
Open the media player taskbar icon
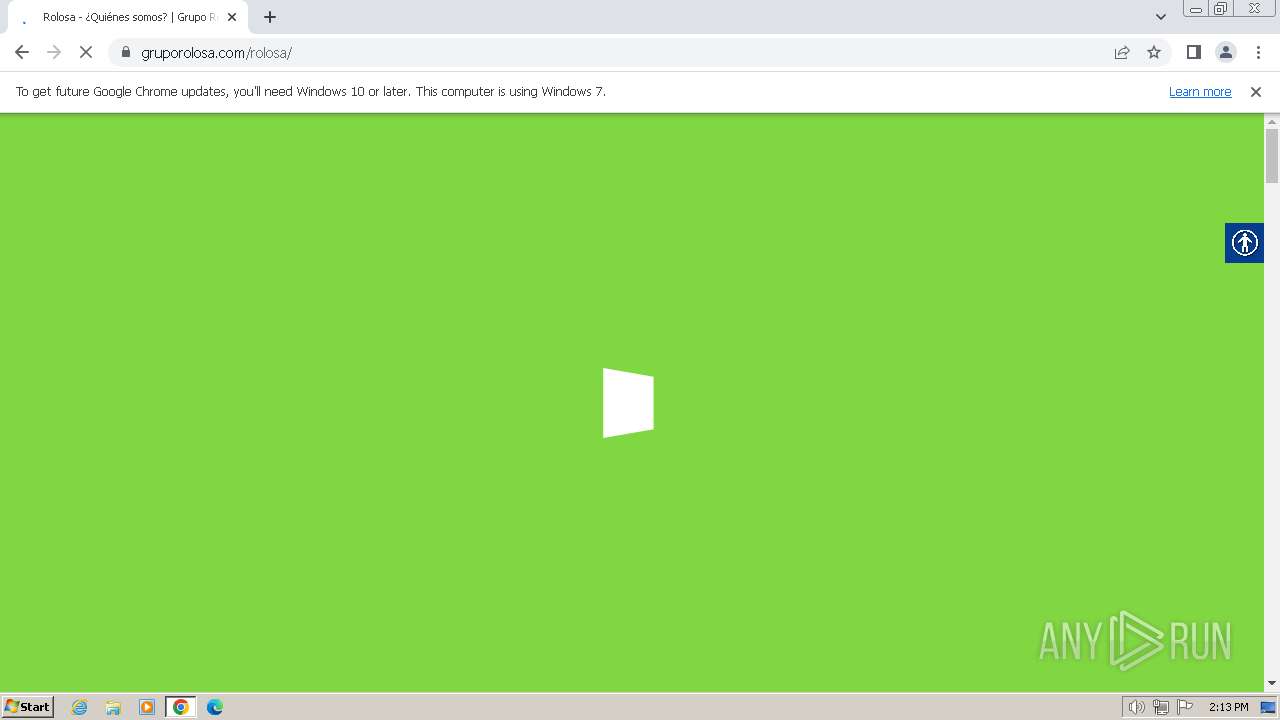coord(147,707)
